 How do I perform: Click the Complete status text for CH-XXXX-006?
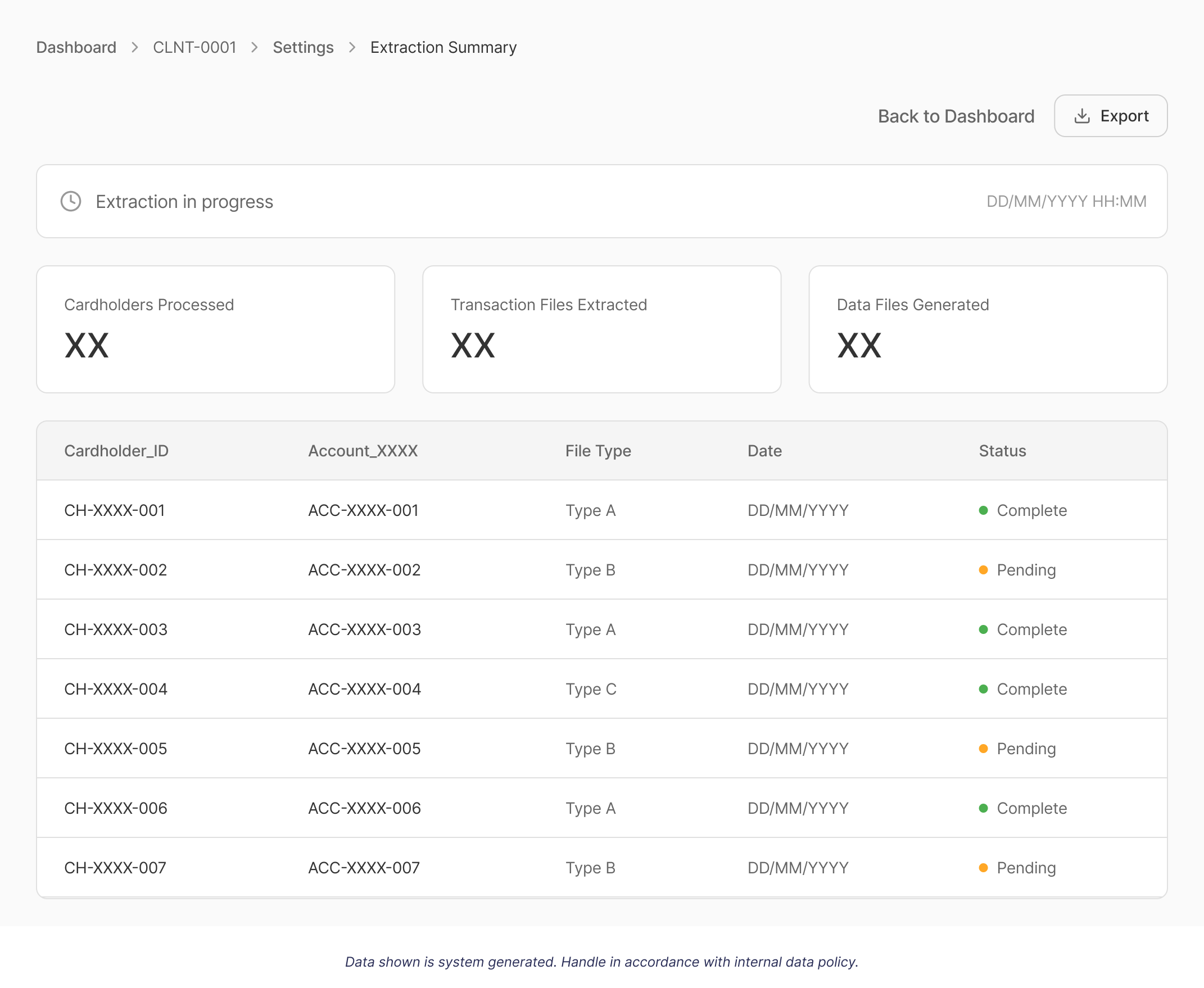point(1031,808)
